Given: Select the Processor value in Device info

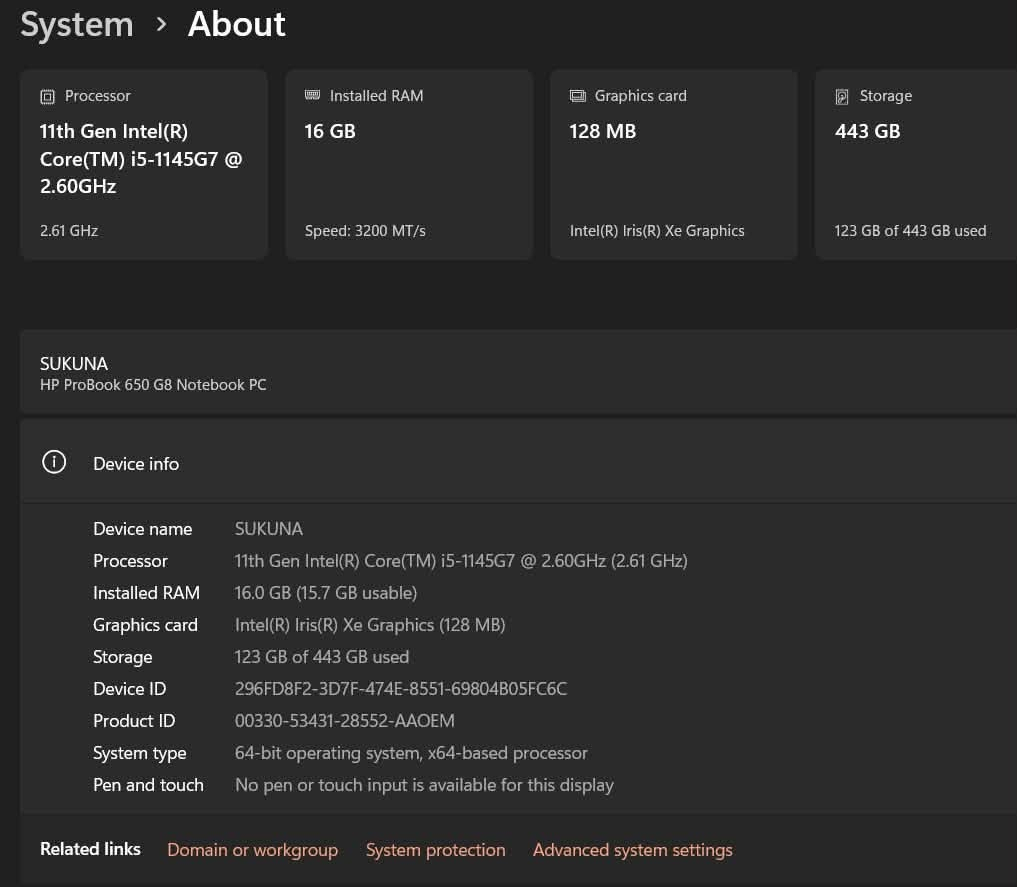Looking at the screenshot, I should (x=461, y=561).
